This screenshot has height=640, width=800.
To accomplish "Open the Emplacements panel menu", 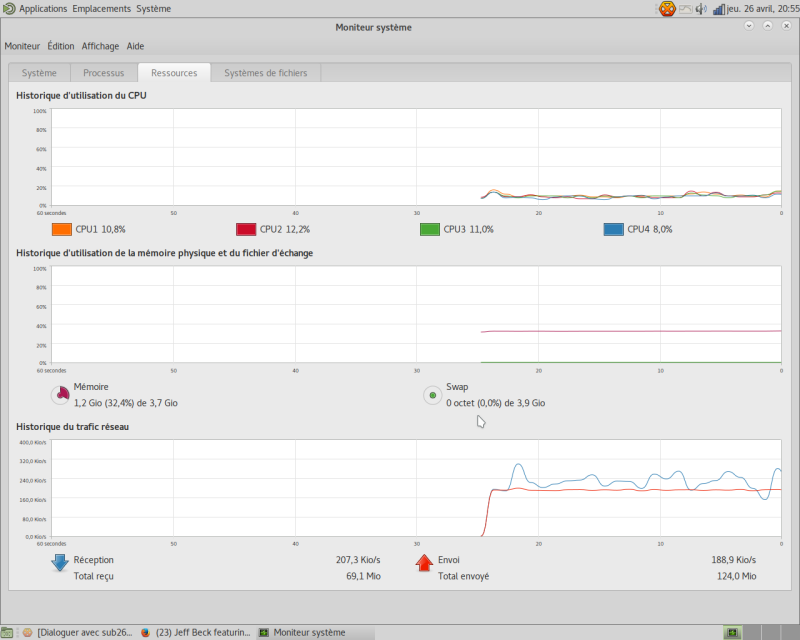I will [102, 9].
